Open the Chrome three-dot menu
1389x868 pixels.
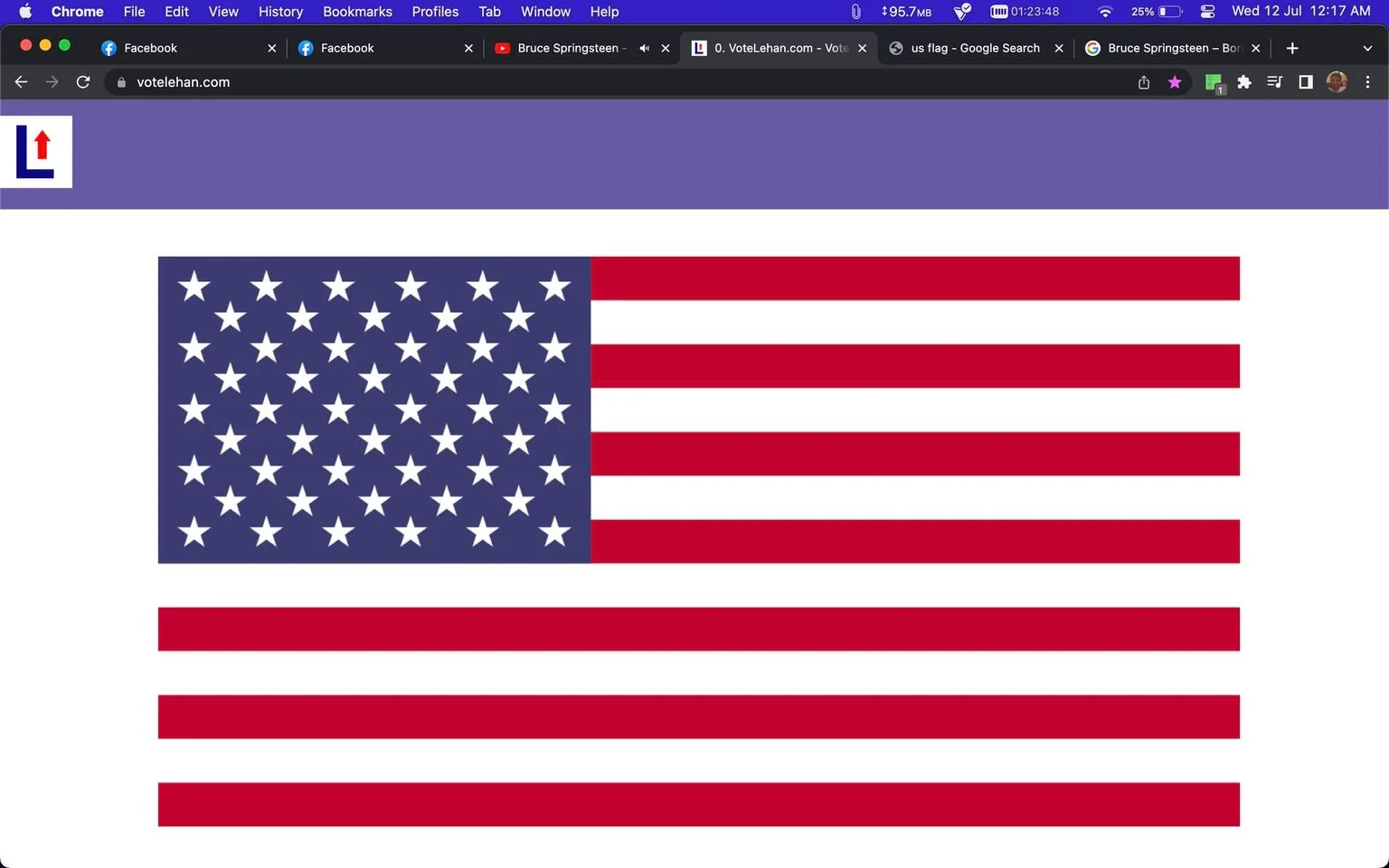pyautogui.click(x=1367, y=82)
